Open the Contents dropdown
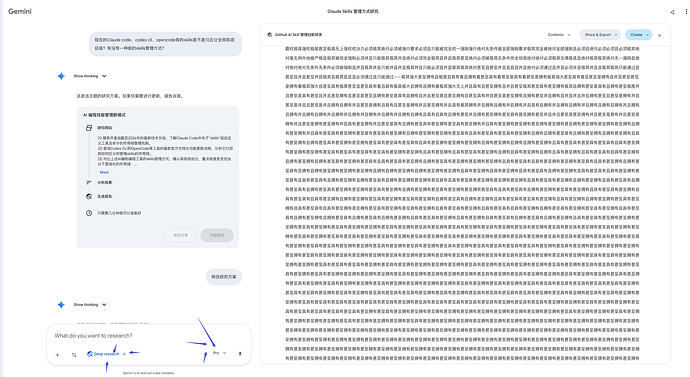690x377 pixels. (x=559, y=35)
